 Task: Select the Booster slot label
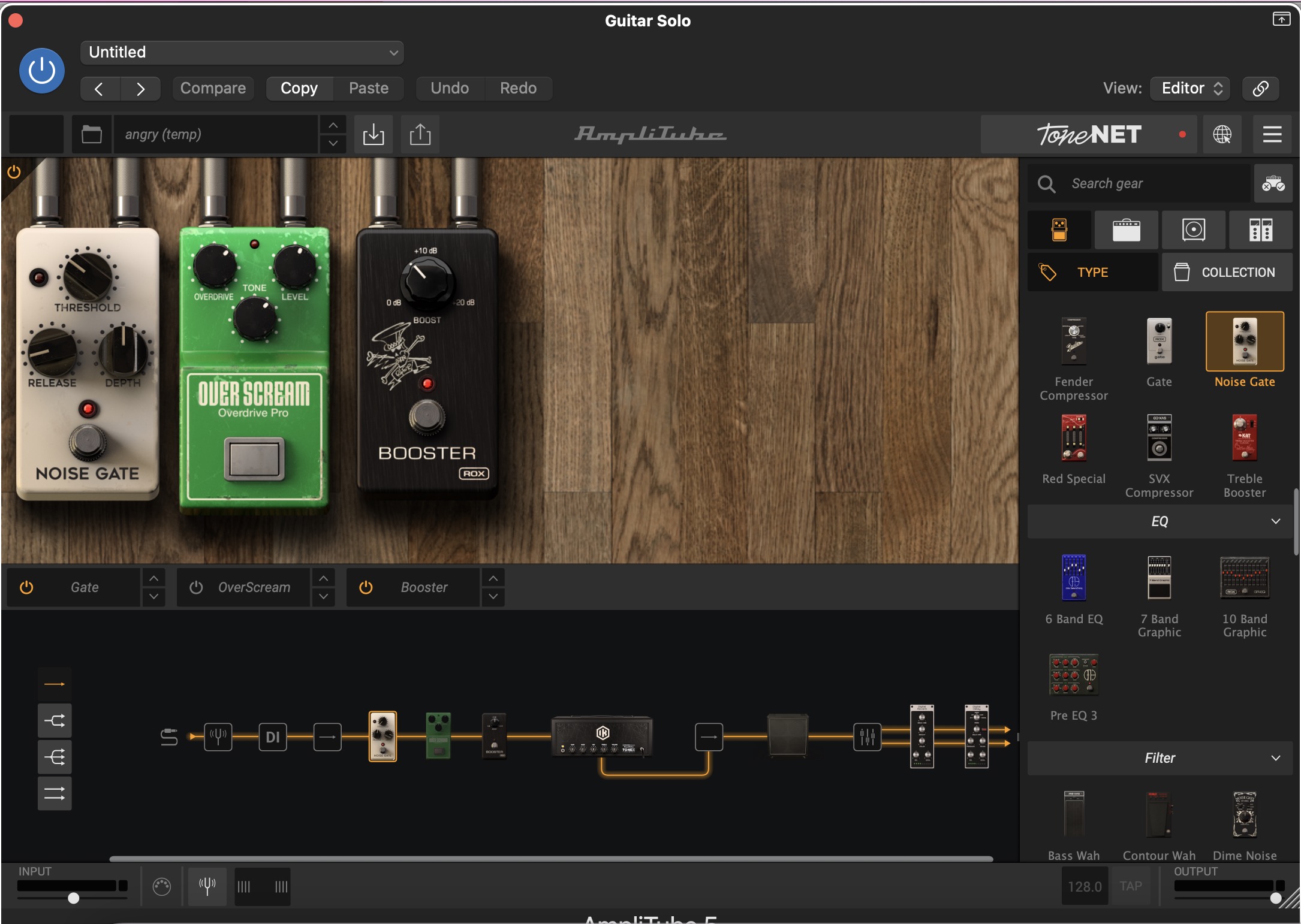pos(424,587)
